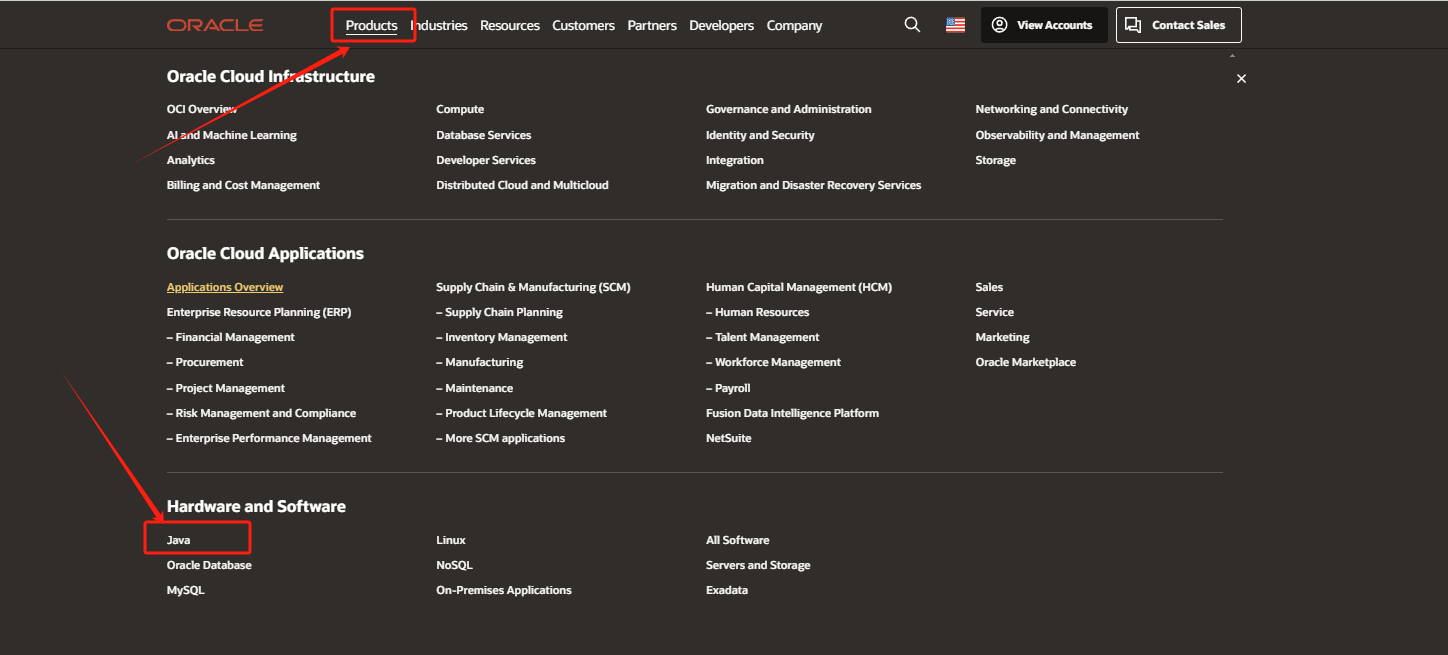Screen dimensions: 1448x655
Task: Open the Applications Overview link
Action: pyautogui.click(x=225, y=287)
